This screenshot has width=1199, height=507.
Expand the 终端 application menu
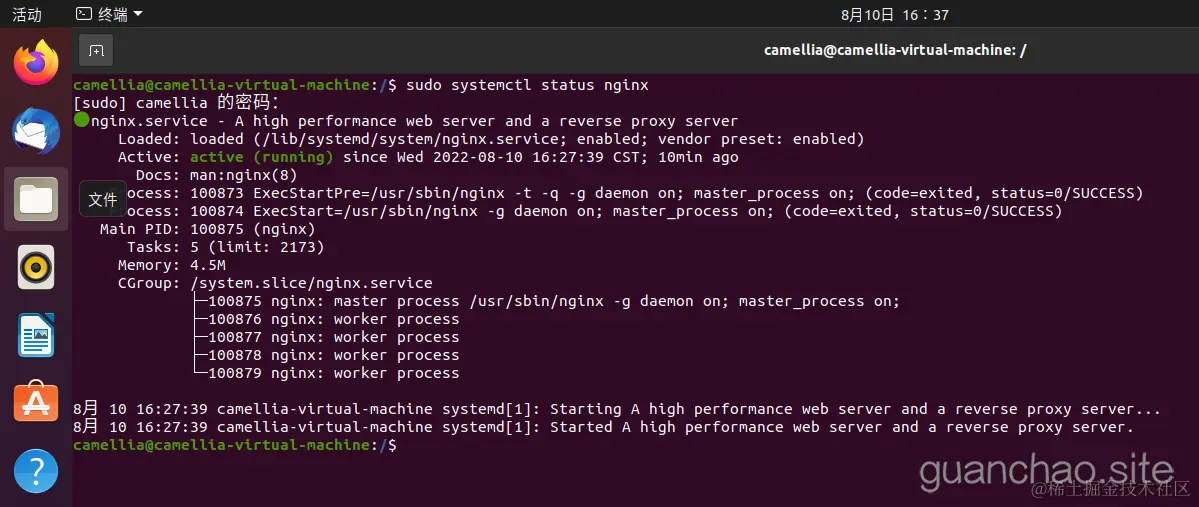[110, 14]
